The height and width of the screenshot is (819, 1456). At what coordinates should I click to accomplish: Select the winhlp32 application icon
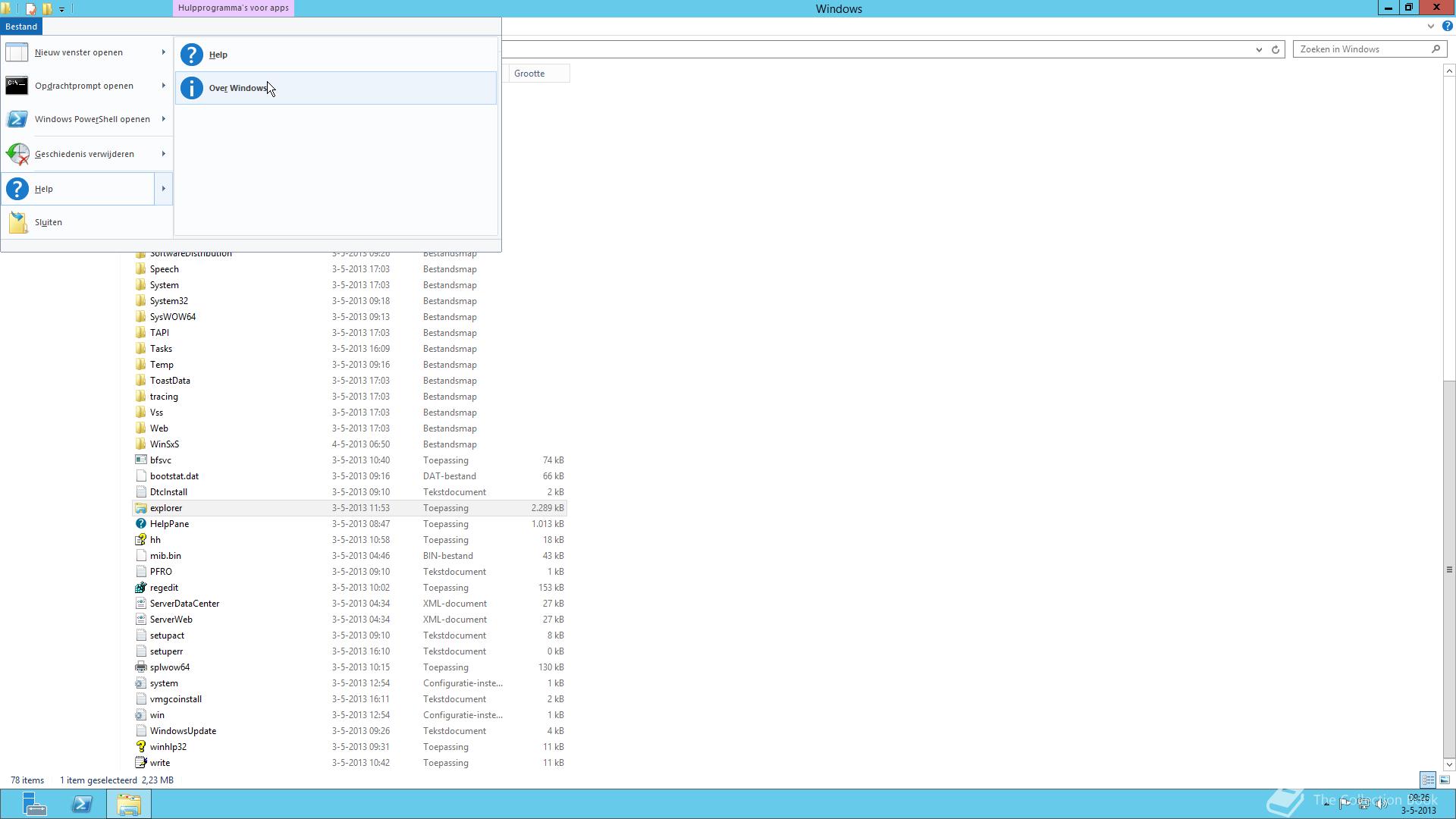(x=140, y=747)
